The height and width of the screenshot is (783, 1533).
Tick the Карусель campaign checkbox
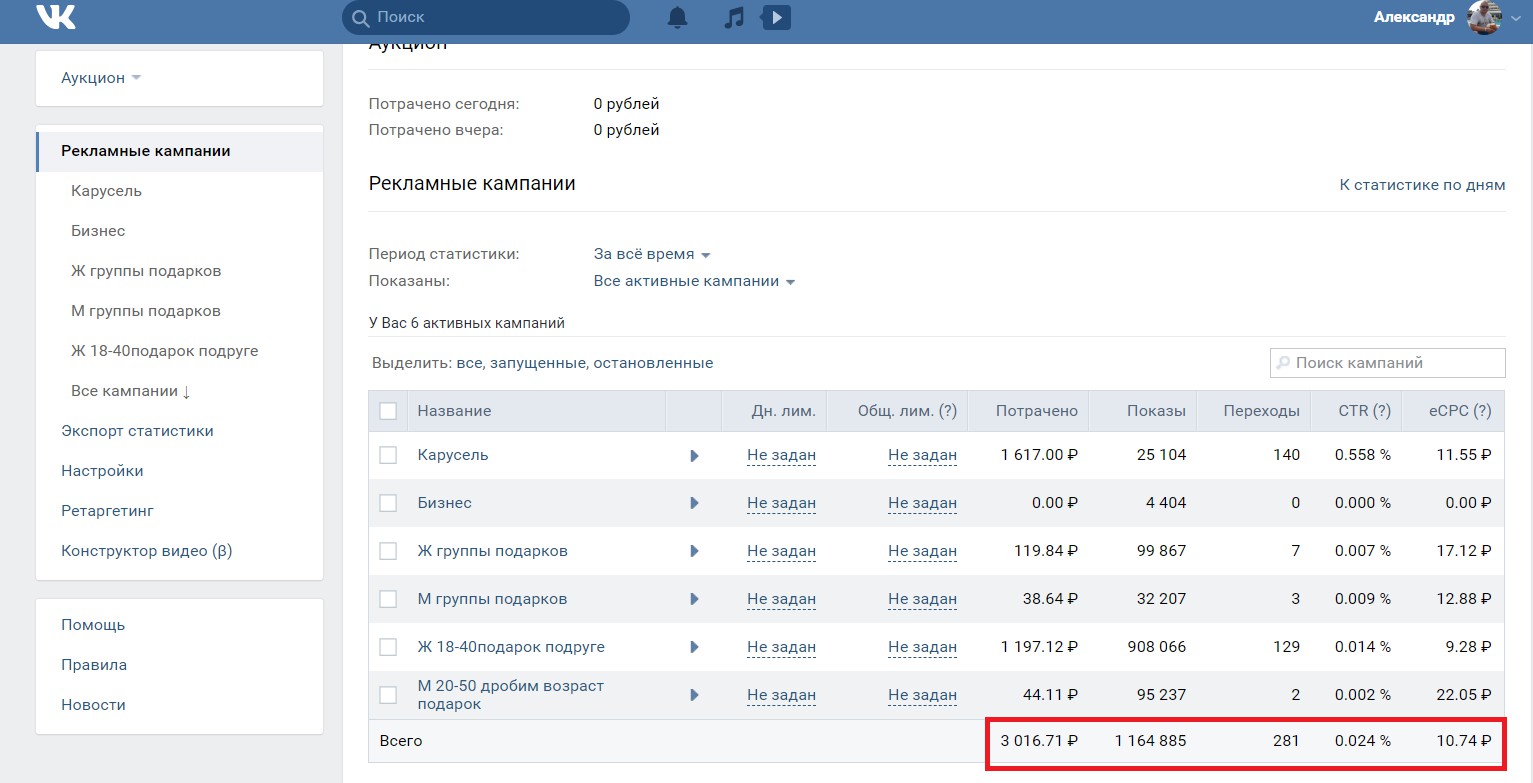pos(388,455)
